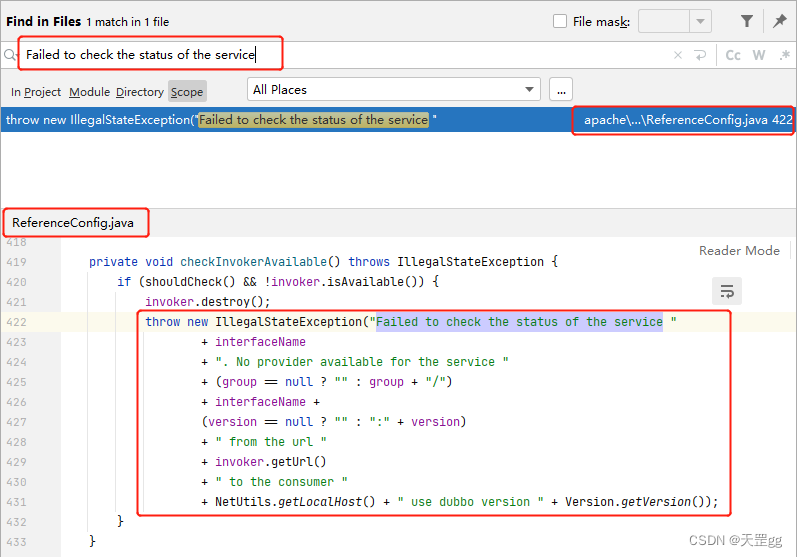This screenshot has width=797, height=557.
Task: Click line number 419 in gutter
Action: [16, 262]
